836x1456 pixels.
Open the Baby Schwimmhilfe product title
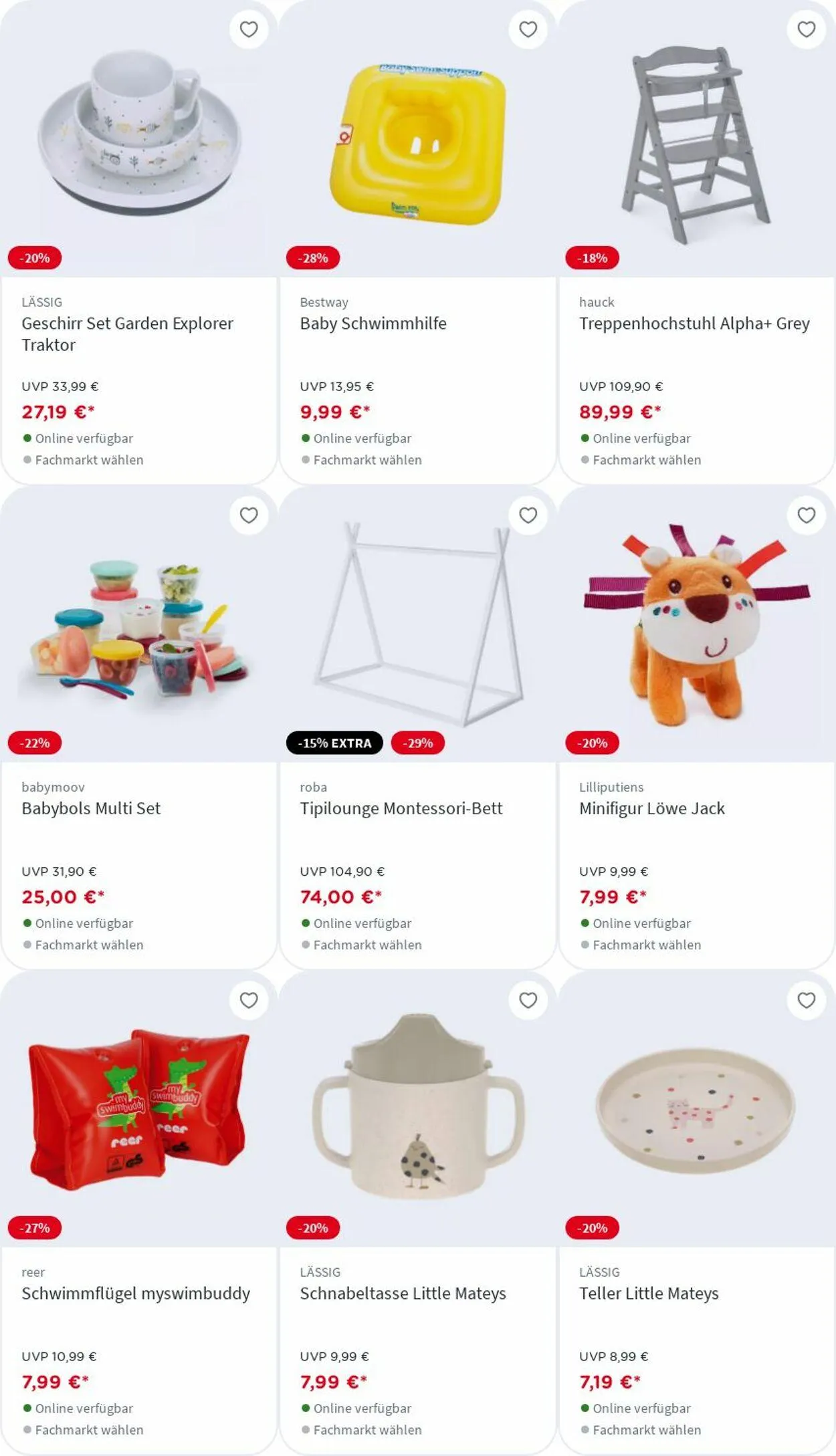[373, 324]
